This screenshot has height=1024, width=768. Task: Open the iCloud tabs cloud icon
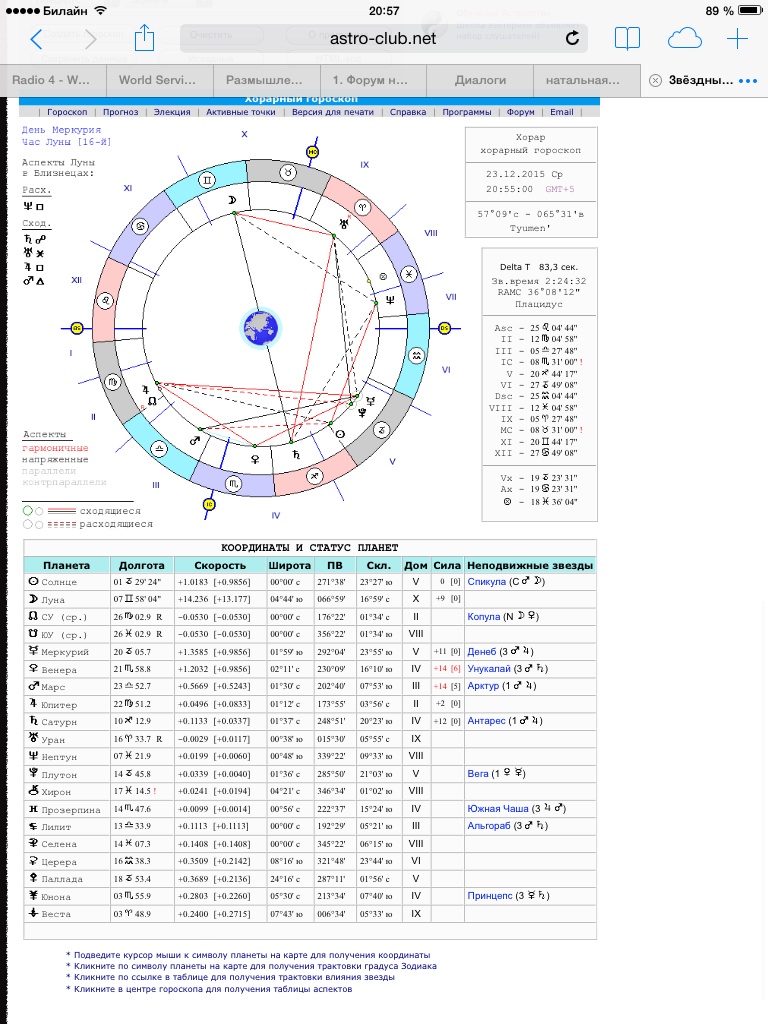click(684, 39)
